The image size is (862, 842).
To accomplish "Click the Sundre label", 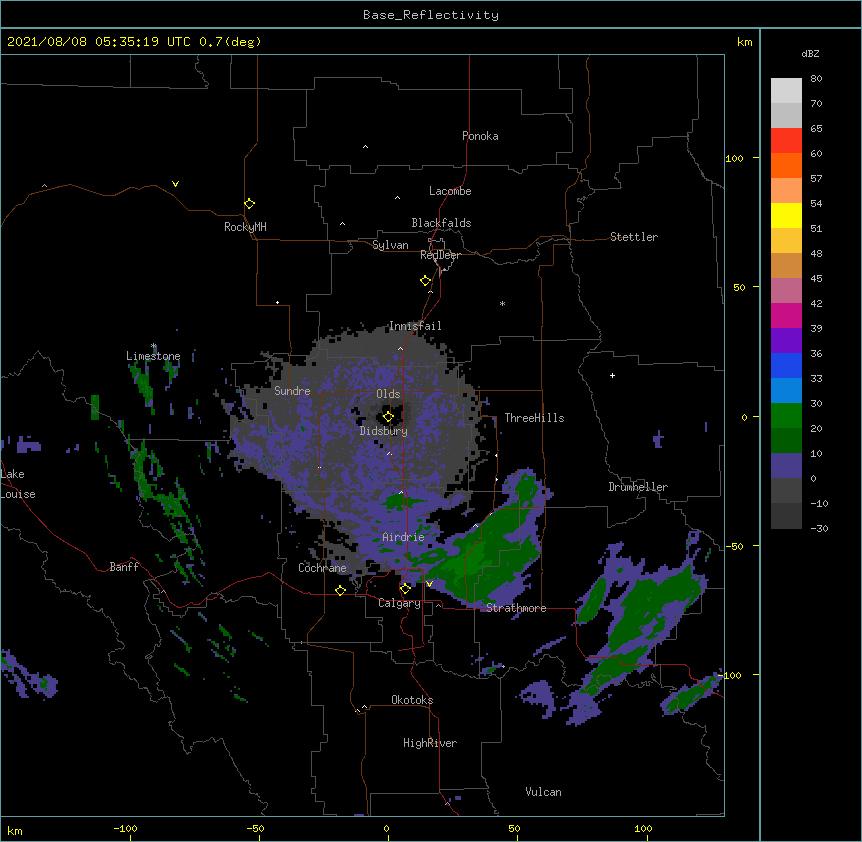I will 292,391.
